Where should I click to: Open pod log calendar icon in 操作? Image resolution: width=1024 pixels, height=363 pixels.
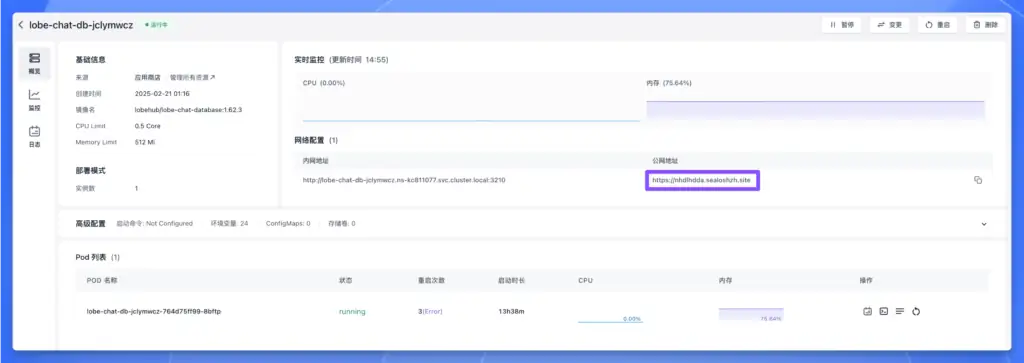click(868, 311)
